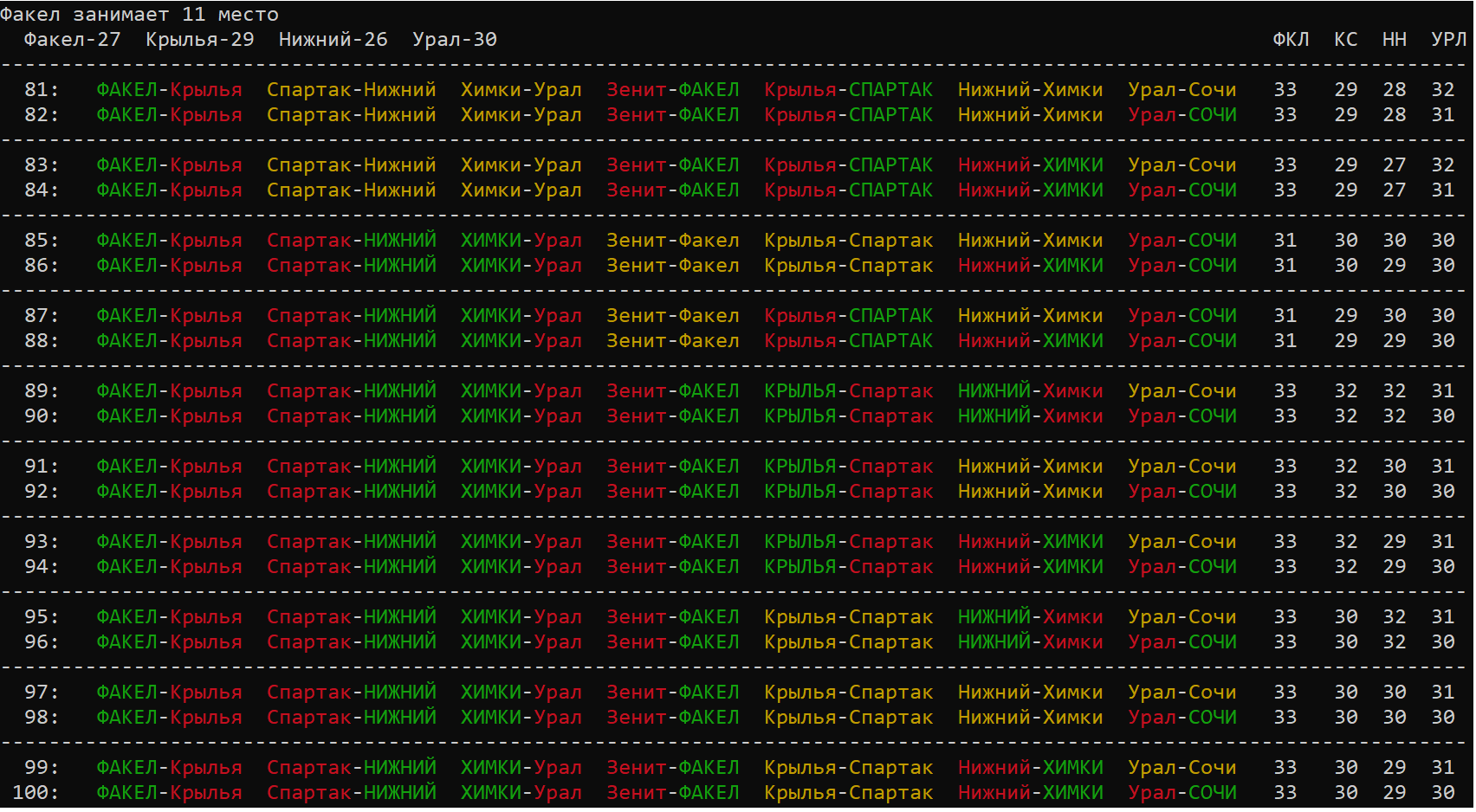1476x812 pixels.
Task: Click 'Спартак-НИЖНИЙ' in row 98
Action: pos(352,718)
